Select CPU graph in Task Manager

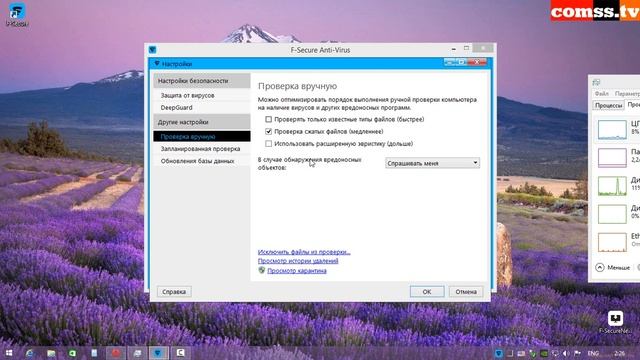point(612,129)
